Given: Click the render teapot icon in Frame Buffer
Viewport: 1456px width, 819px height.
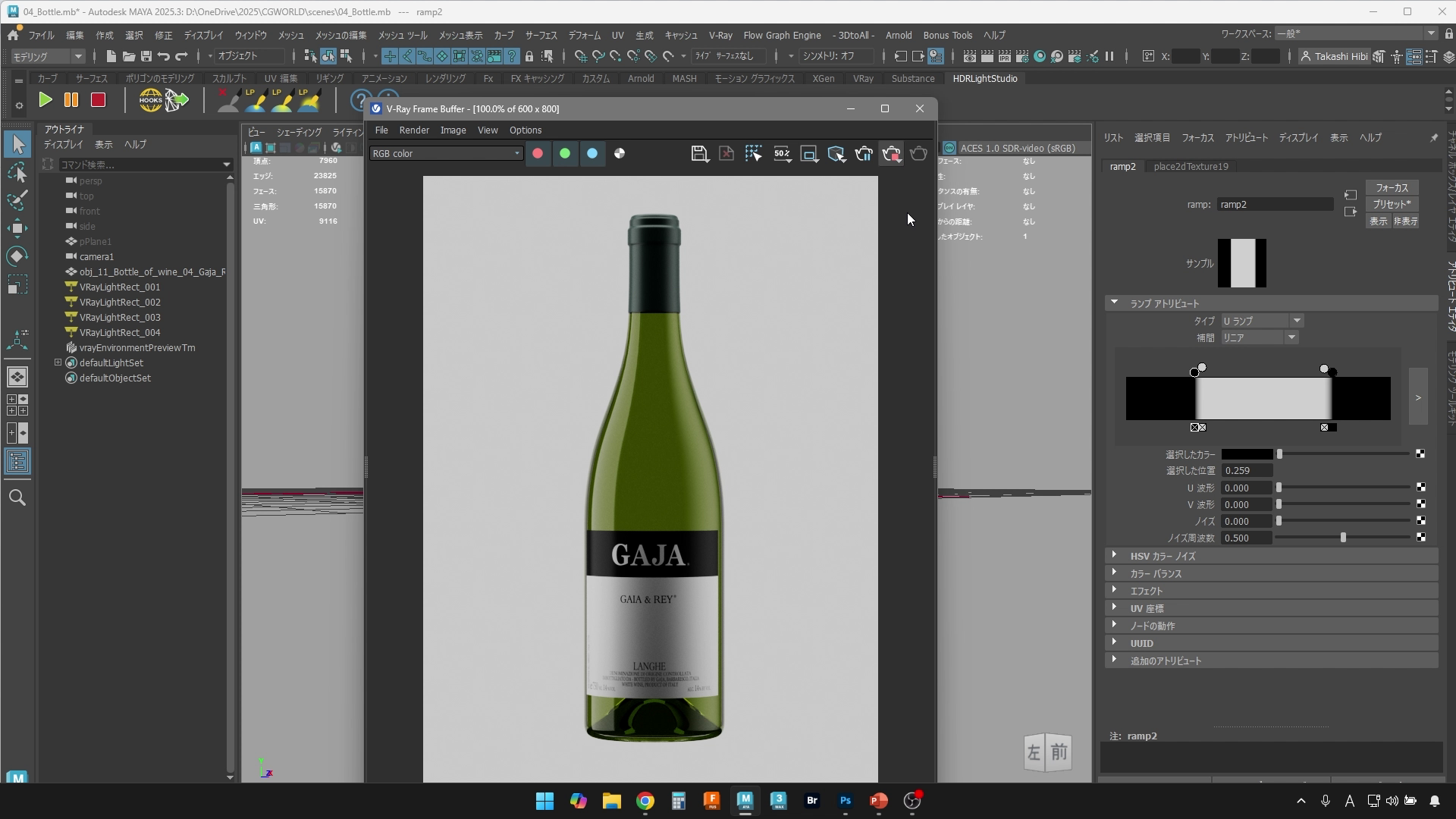Looking at the screenshot, I should click(918, 154).
